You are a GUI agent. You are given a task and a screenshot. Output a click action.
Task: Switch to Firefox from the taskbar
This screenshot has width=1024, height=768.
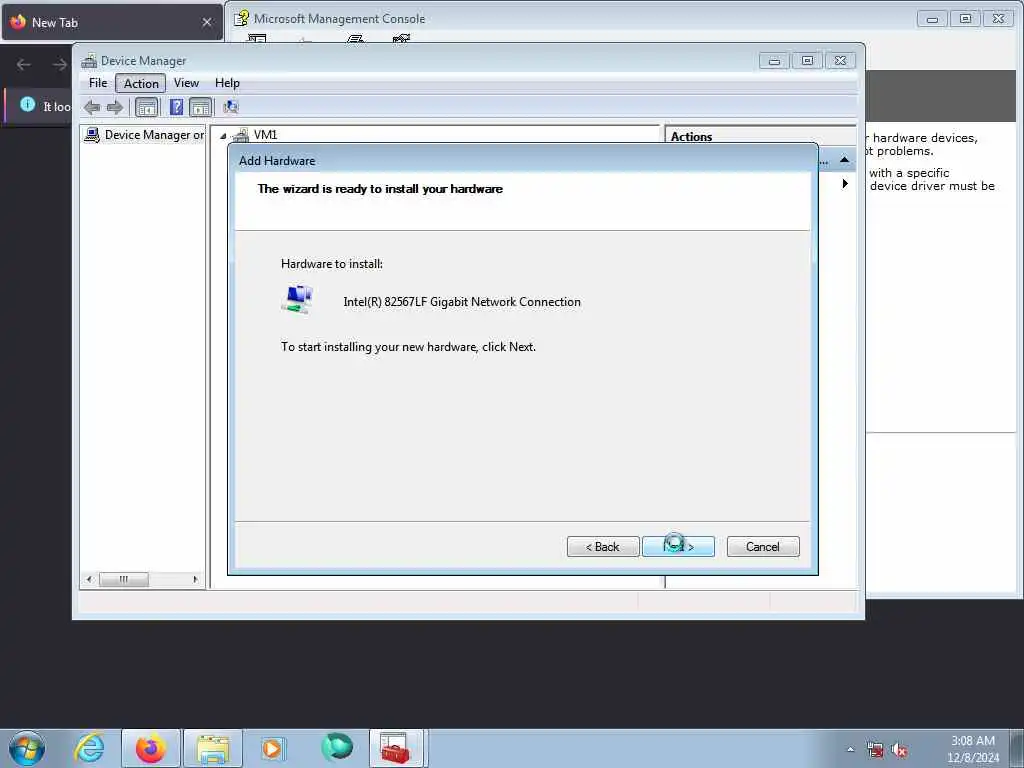tap(150, 748)
